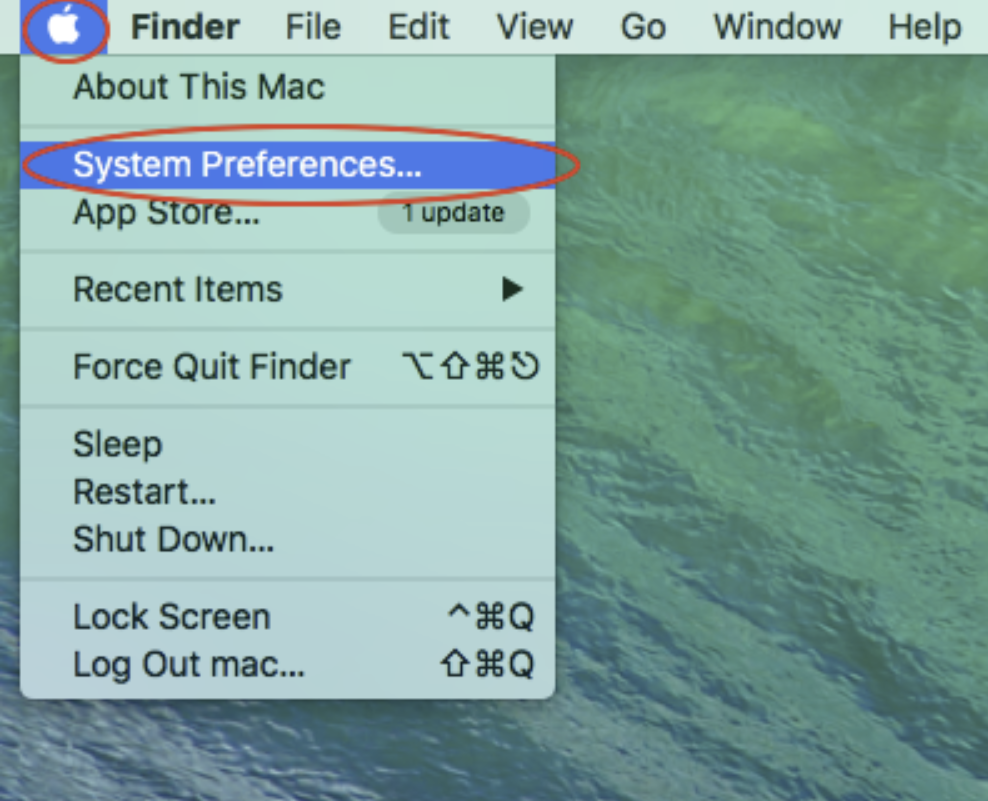988x801 pixels.
Task: Expand the Recent Items submenu
Action: 288,289
